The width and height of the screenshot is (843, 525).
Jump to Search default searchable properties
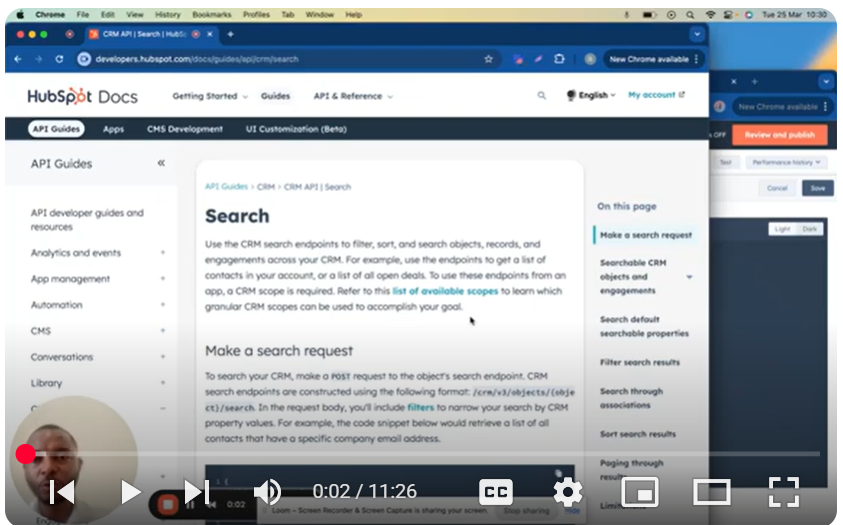pos(644,326)
